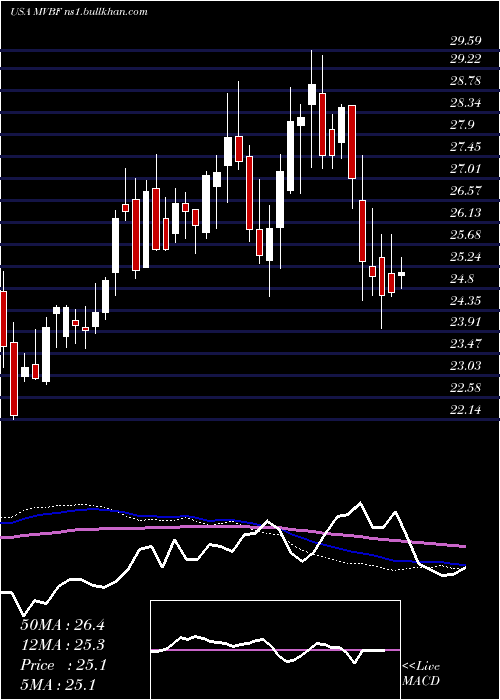Viewport: 500px width, 700px height.
Task: Click inside the MACD inset chart
Action: click(275, 650)
